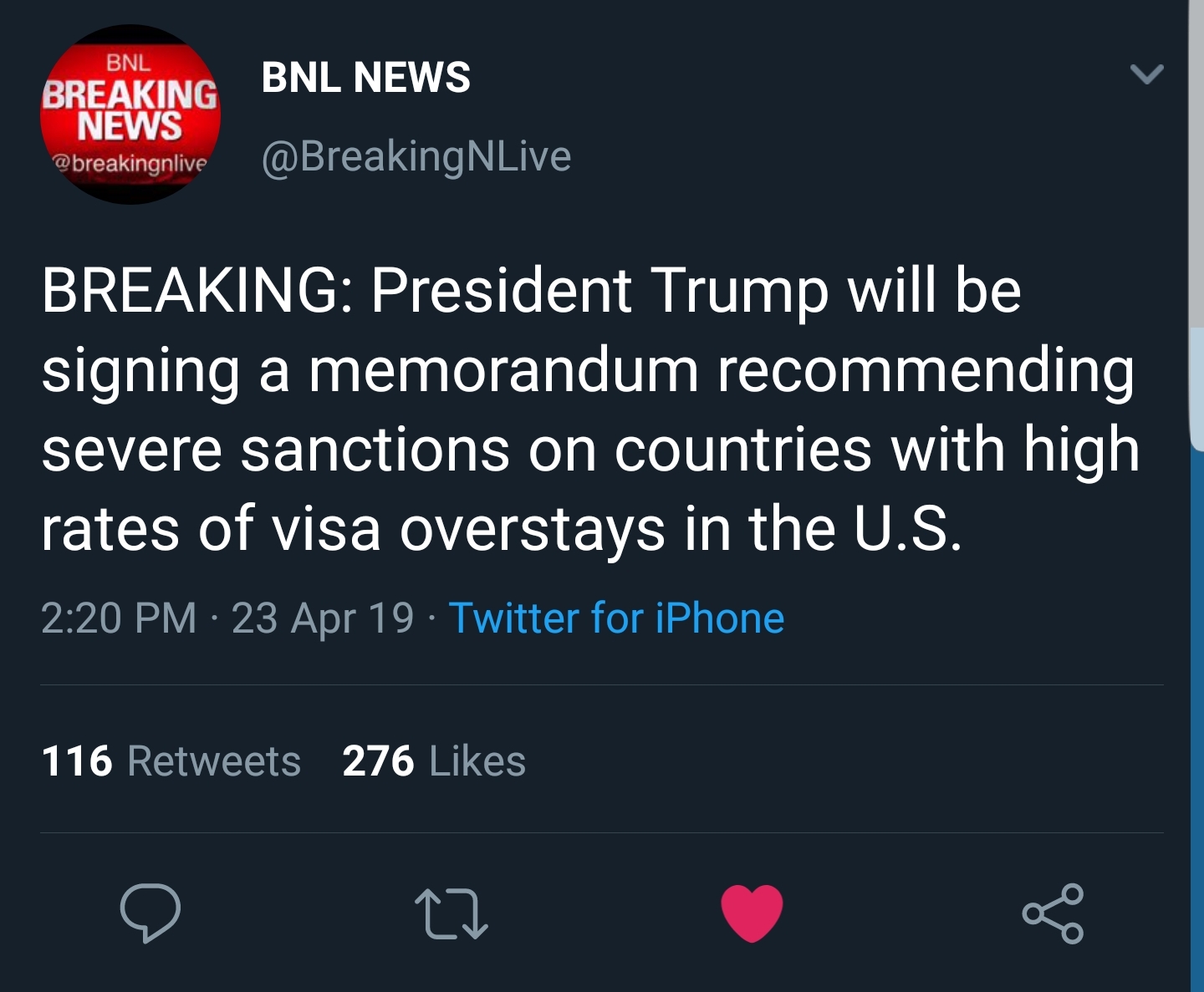
Task: Select the 2:20 PM timestamp
Action: [x=119, y=618]
